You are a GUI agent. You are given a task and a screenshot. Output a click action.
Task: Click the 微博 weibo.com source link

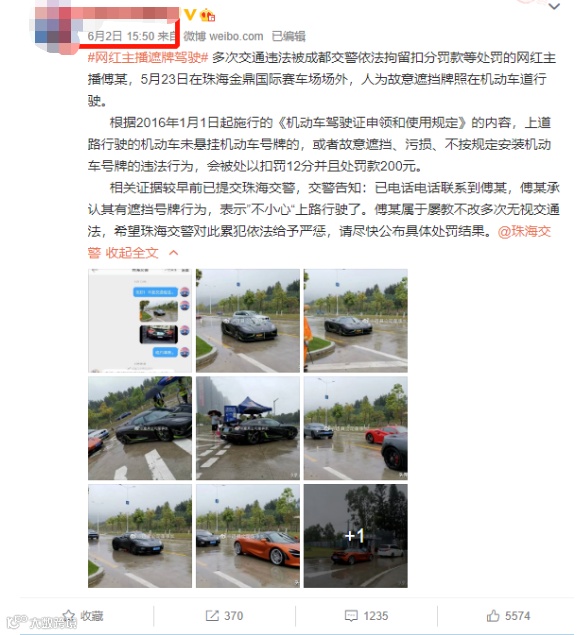point(223,36)
